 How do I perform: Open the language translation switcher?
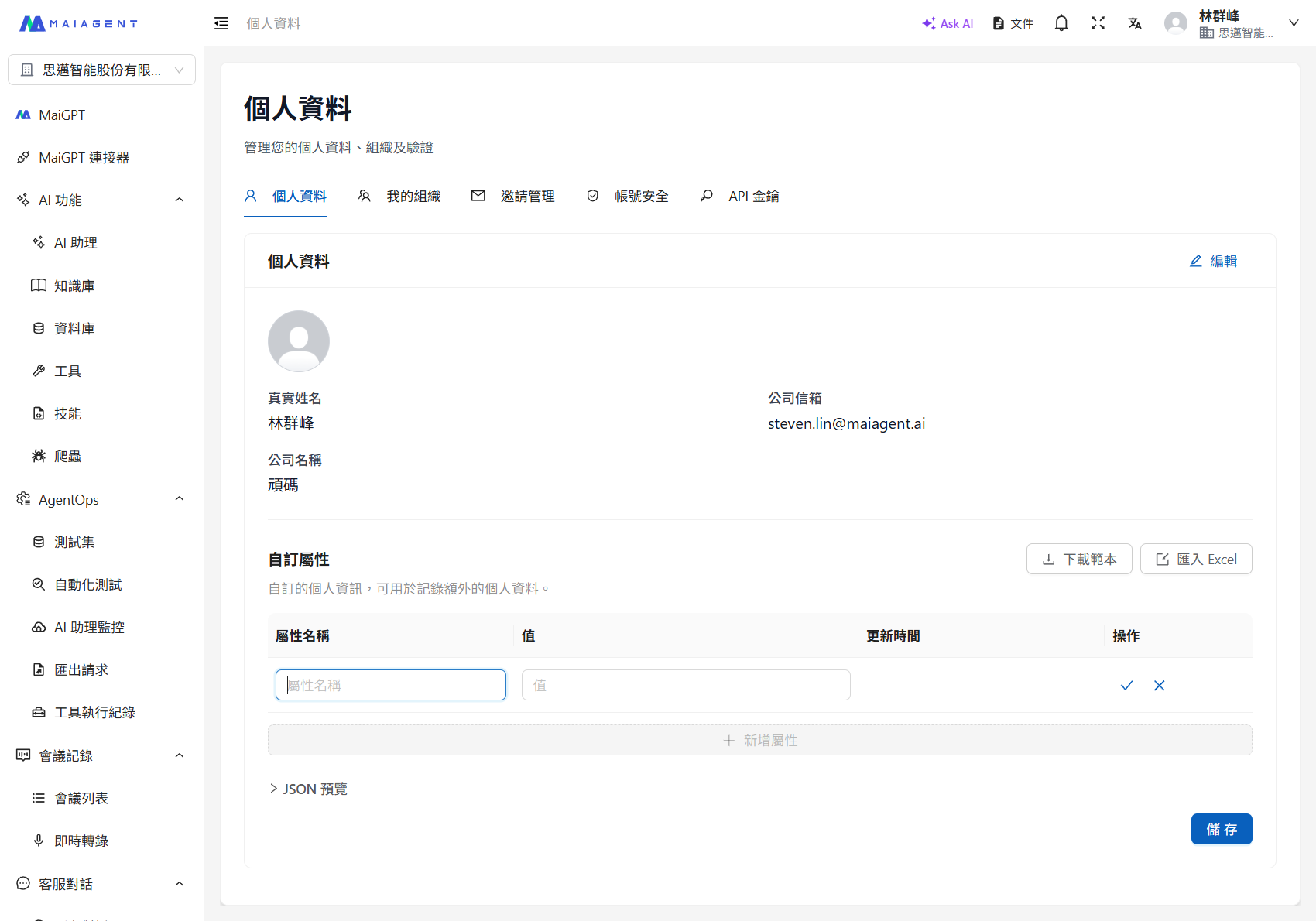point(1135,23)
